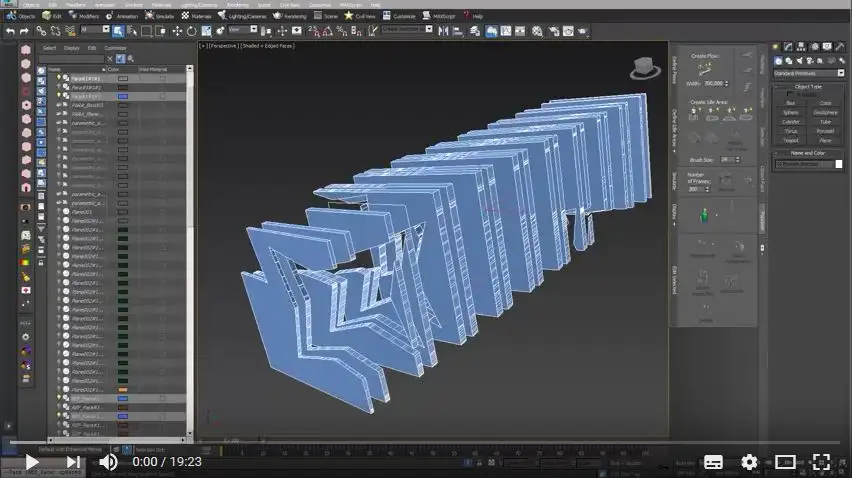Click the Cylinder primitive button

point(791,122)
